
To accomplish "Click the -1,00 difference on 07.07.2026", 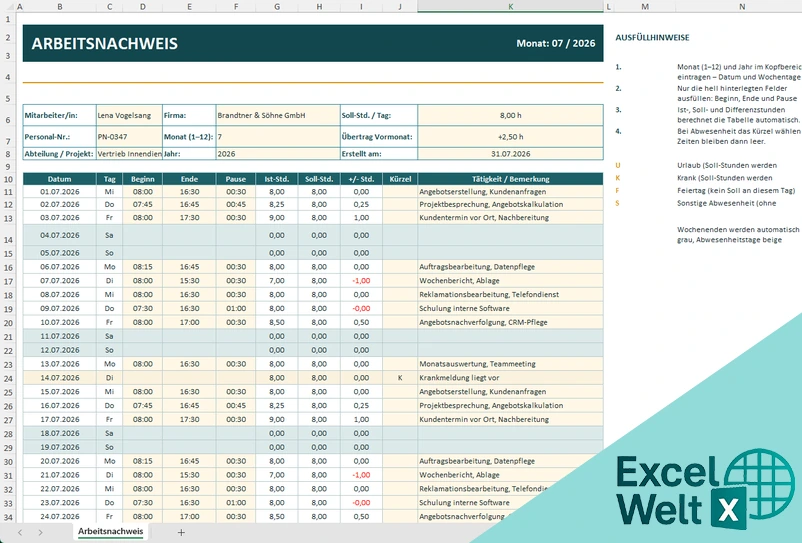I will (x=361, y=281).
